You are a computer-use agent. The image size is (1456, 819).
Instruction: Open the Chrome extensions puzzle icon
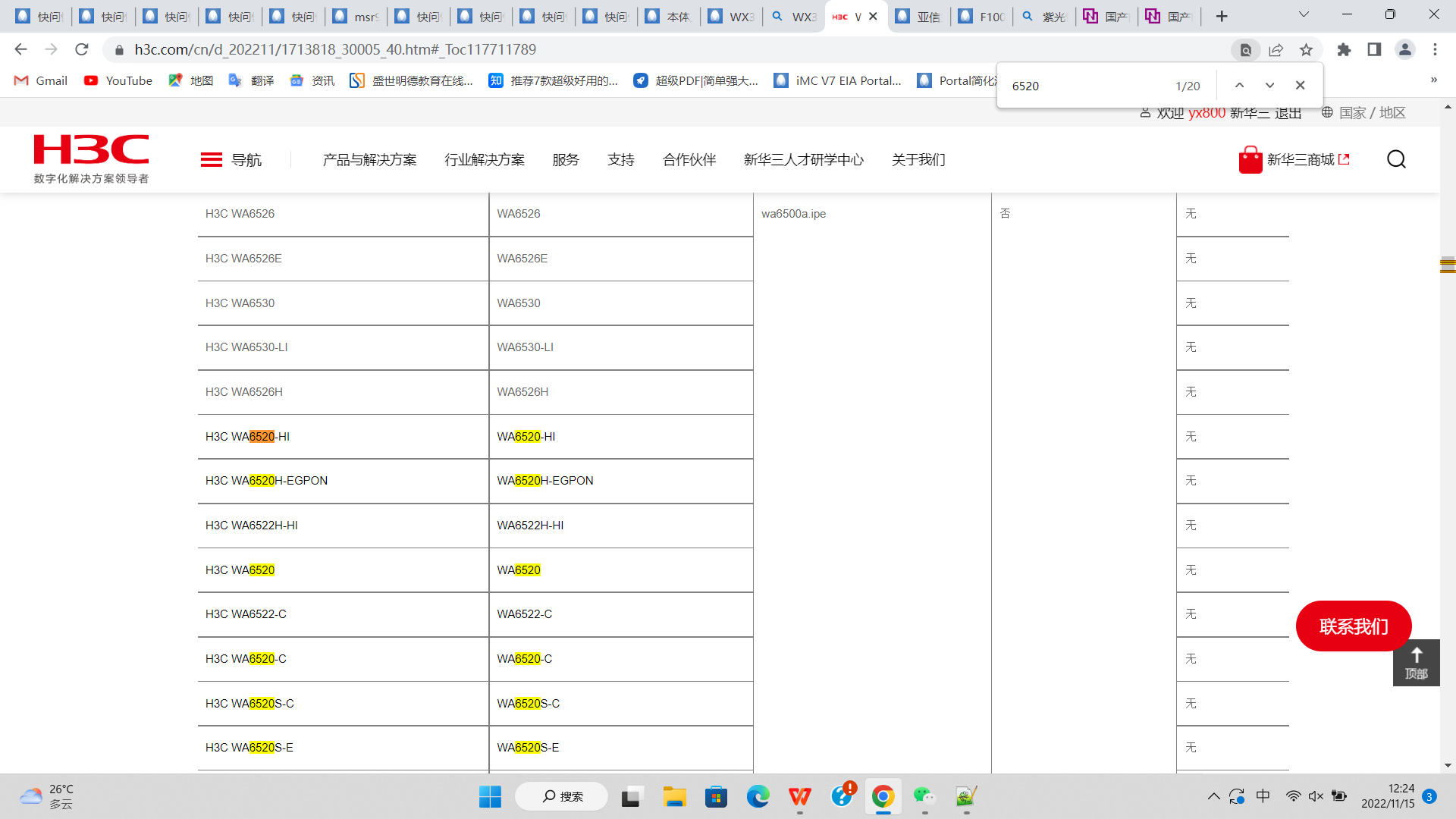point(1344,49)
